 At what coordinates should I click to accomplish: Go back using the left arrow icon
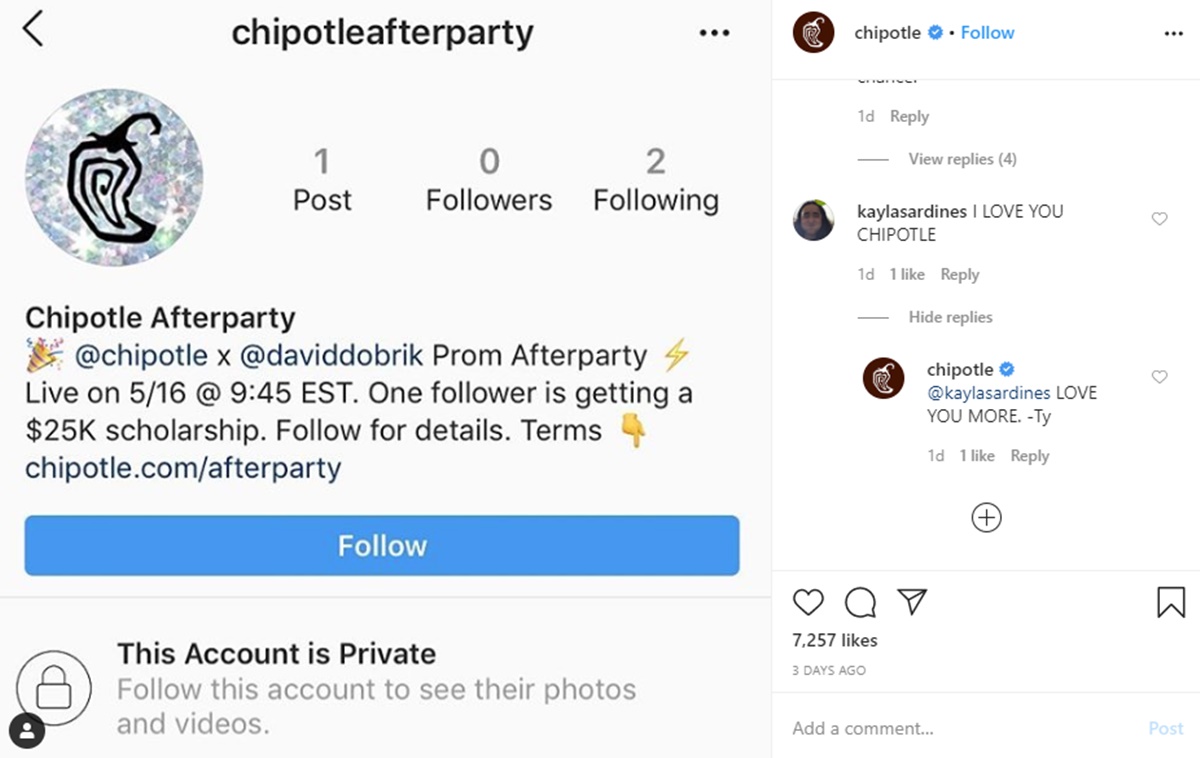[33, 30]
